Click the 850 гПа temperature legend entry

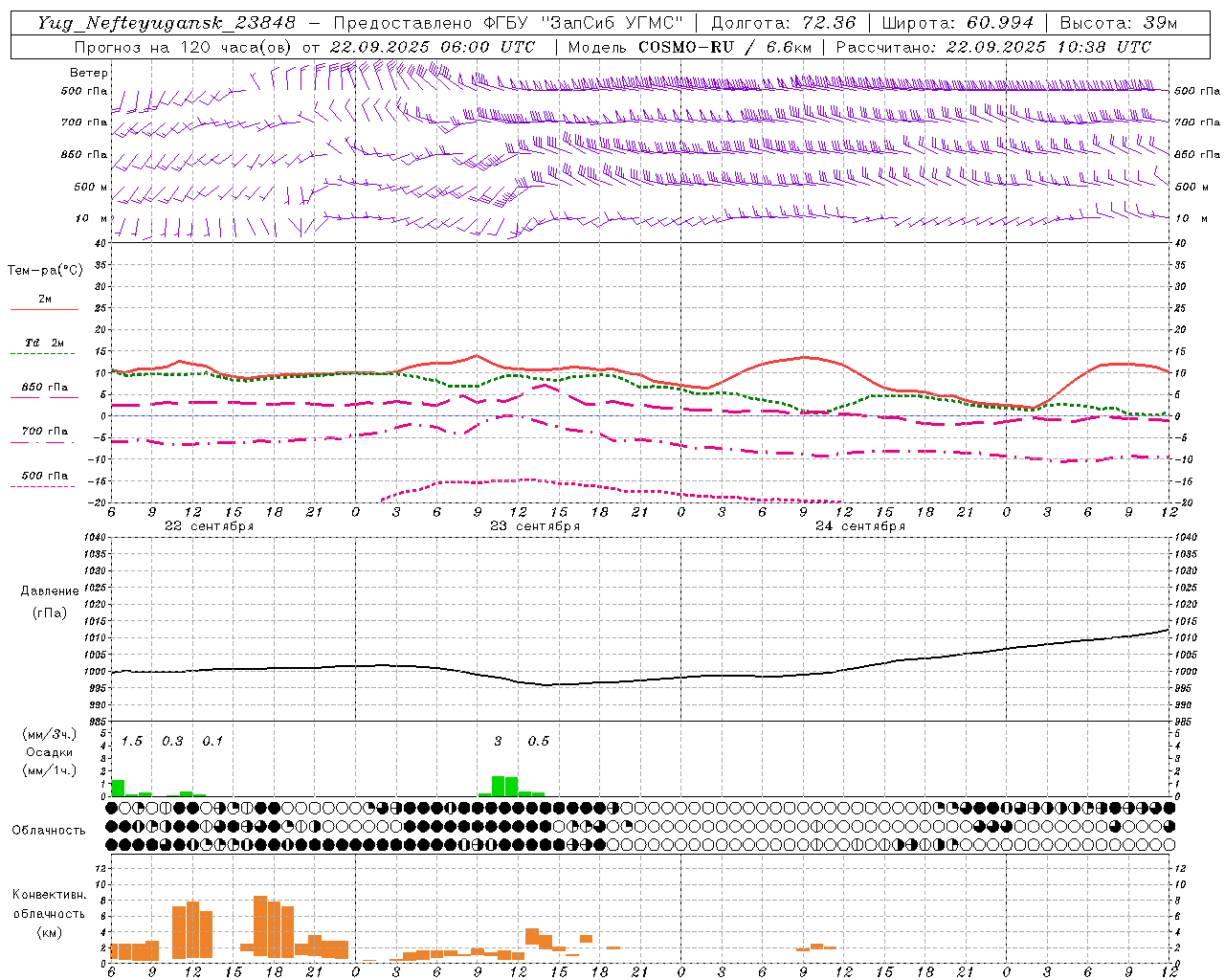[45, 390]
